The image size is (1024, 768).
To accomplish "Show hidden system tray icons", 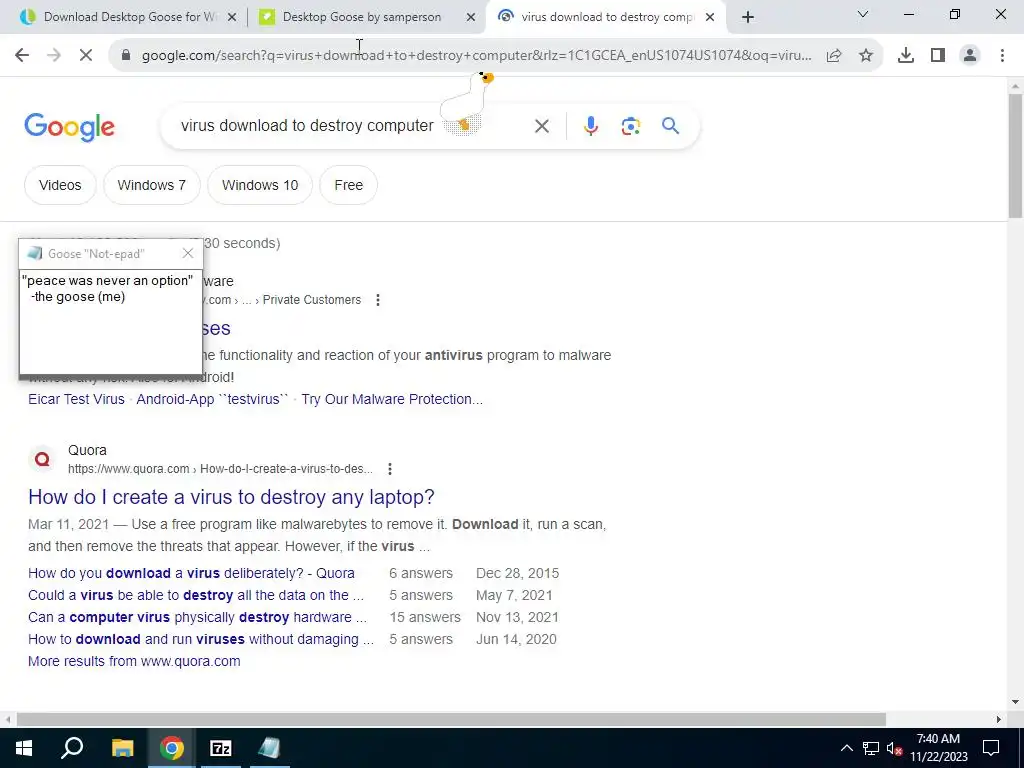I will 846,748.
